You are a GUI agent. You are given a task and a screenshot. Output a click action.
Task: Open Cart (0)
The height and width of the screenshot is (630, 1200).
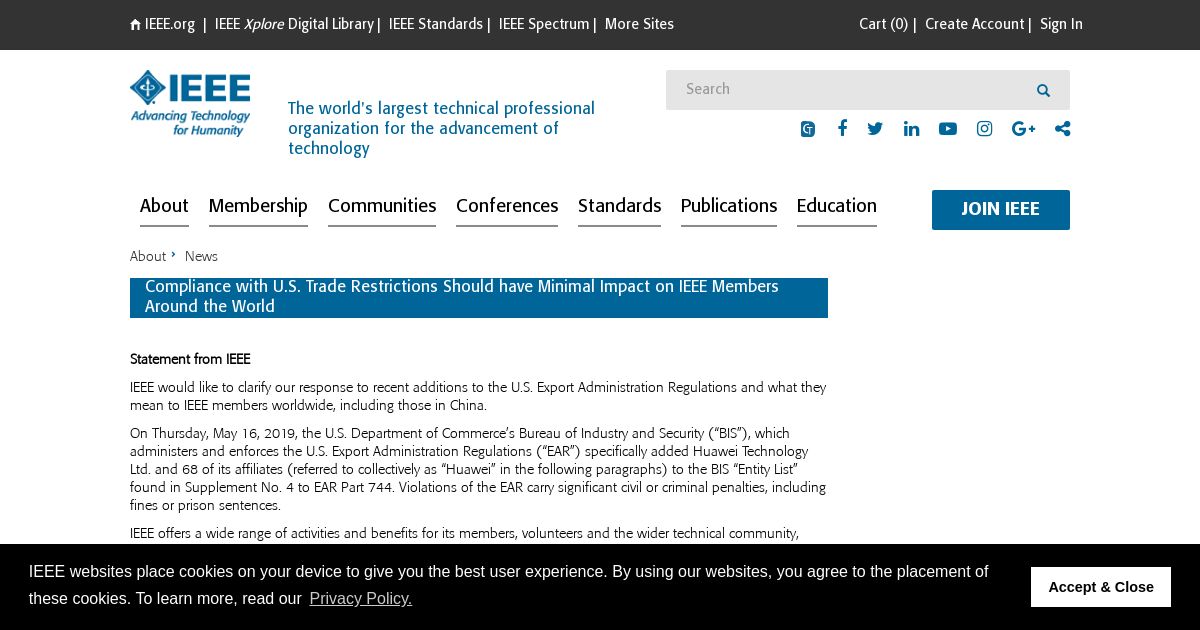[x=884, y=25]
